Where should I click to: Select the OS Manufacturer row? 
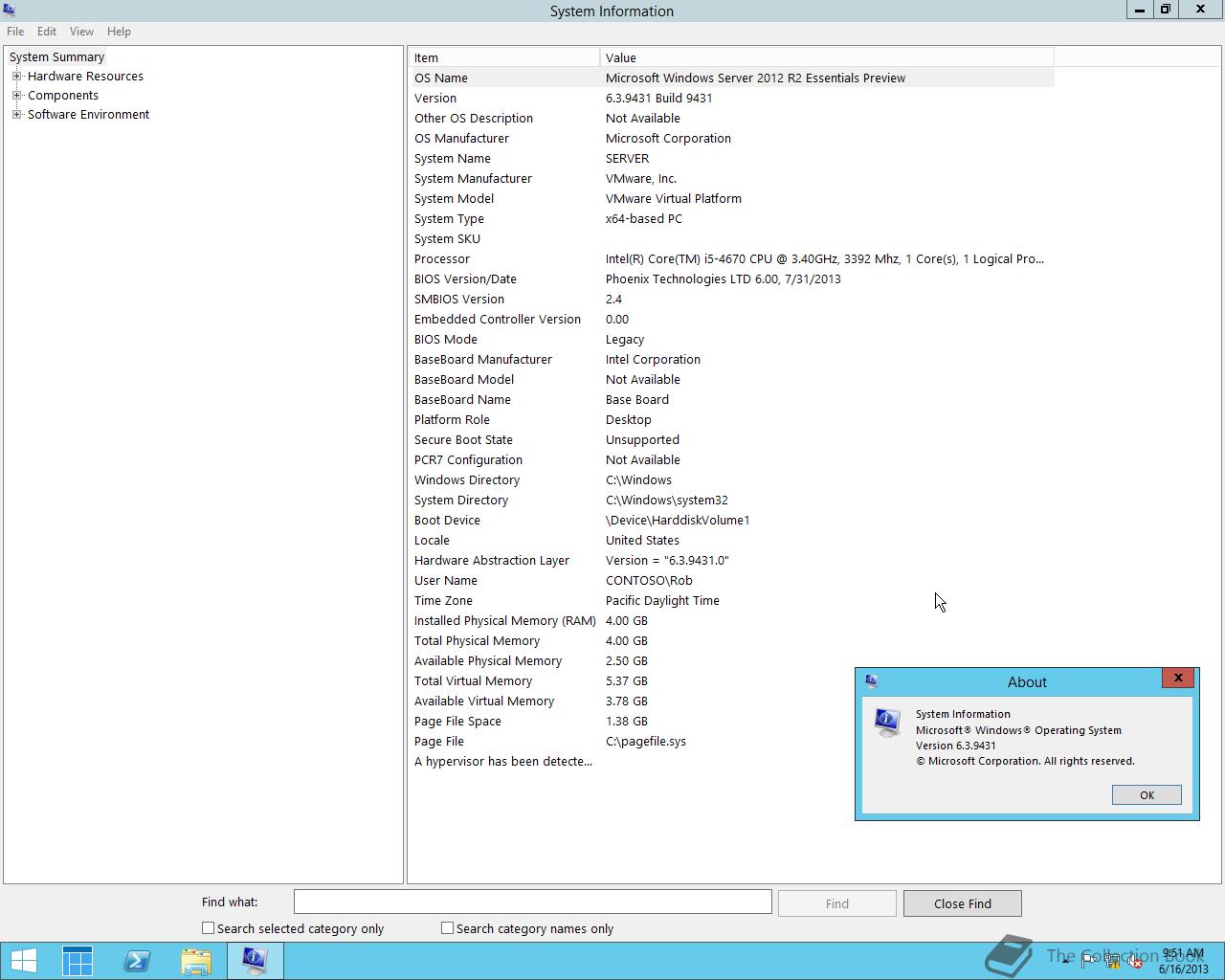pos(732,138)
